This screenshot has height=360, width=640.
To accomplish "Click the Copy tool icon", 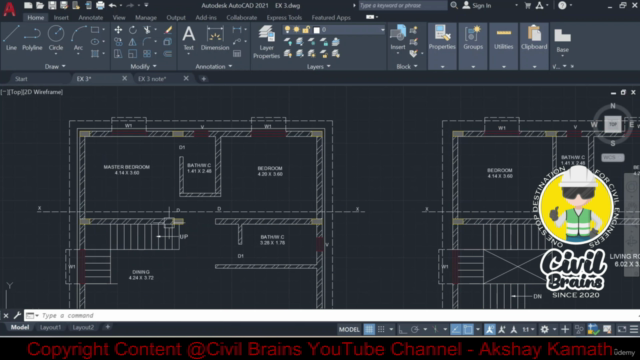I will pos(118,42).
